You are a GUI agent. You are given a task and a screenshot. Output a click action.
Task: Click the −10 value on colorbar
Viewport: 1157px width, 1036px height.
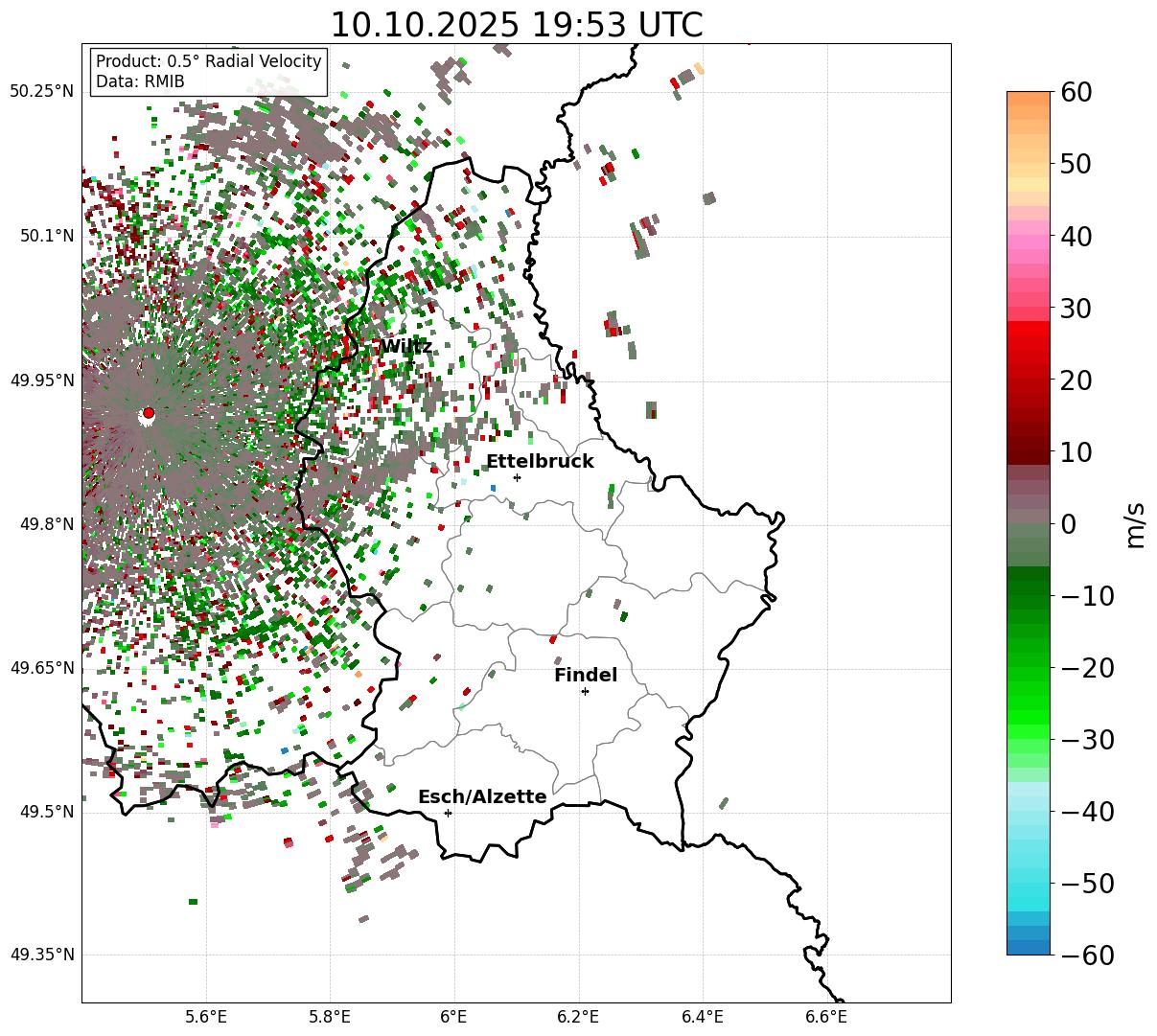pyautogui.click(x=1087, y=595)
